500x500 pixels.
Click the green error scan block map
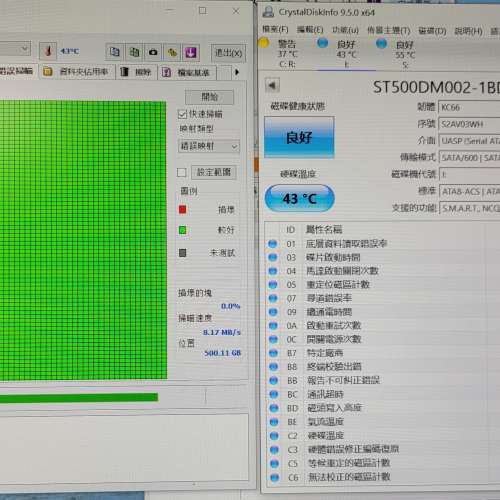pyautogui.click(x=83, y=240)
